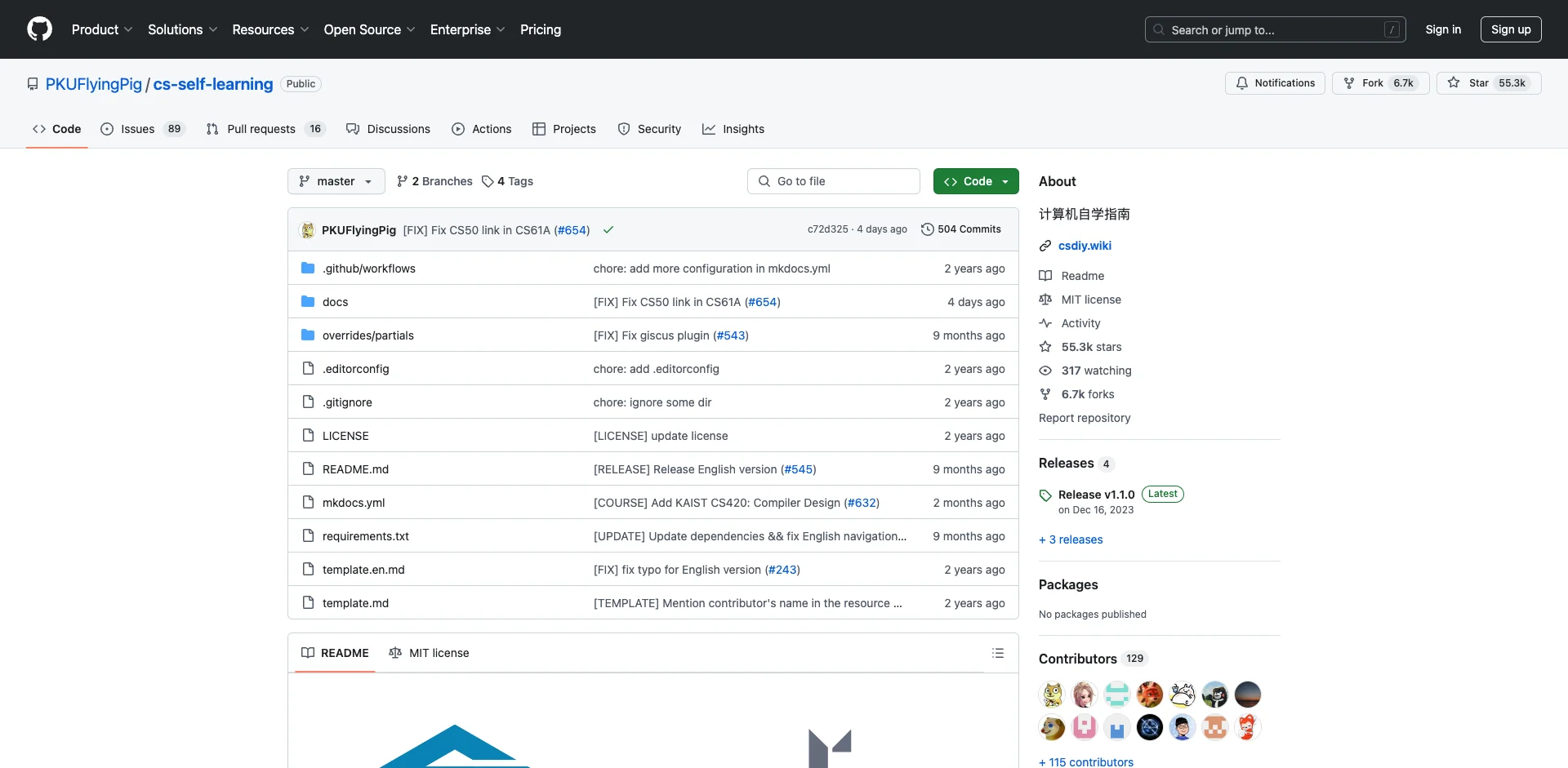The height and width of the screenshot is (768, 1568).
Task: Open the last contributor avatar in the first row
Action: 1248,695
